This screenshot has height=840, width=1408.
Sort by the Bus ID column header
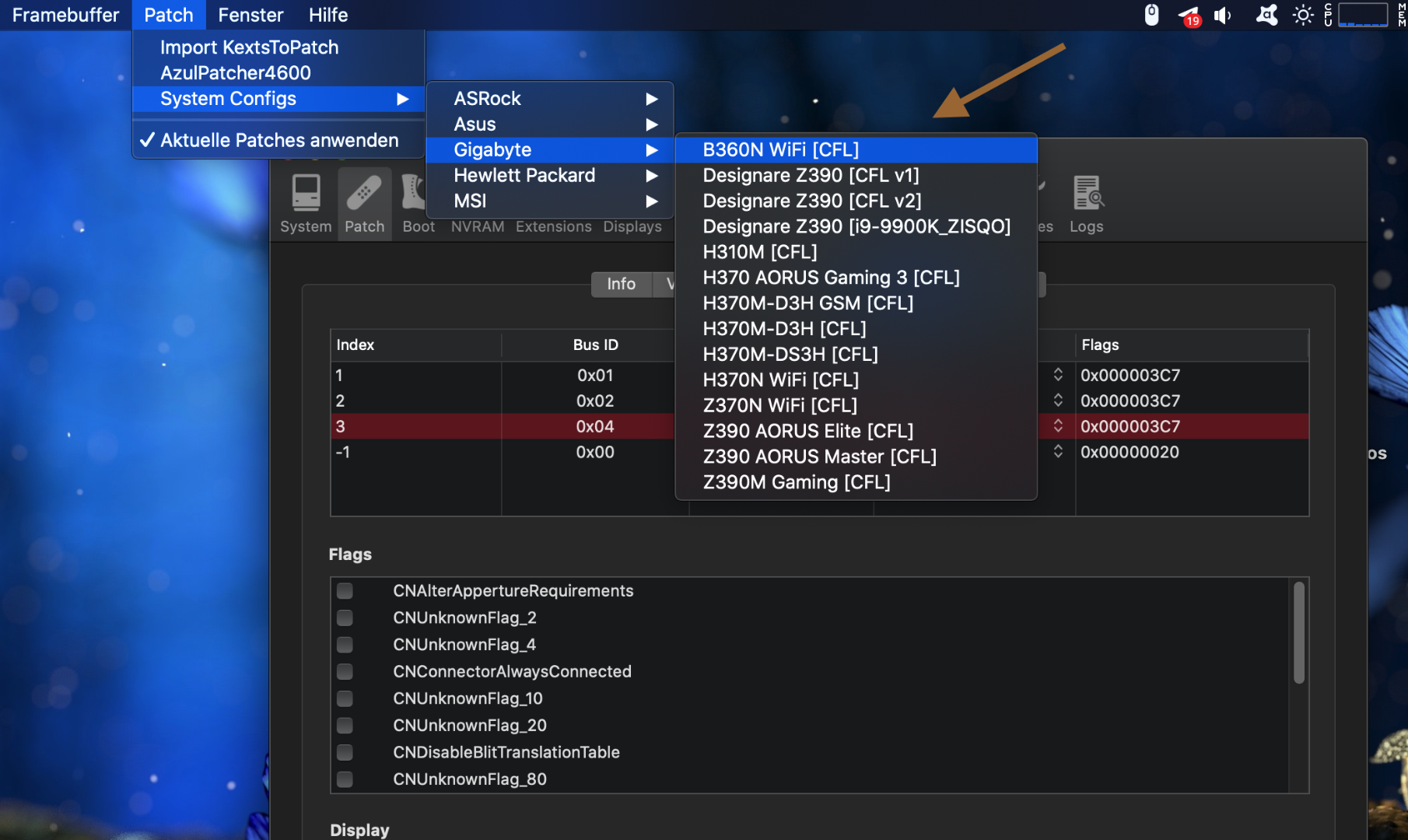coord(595,345)
